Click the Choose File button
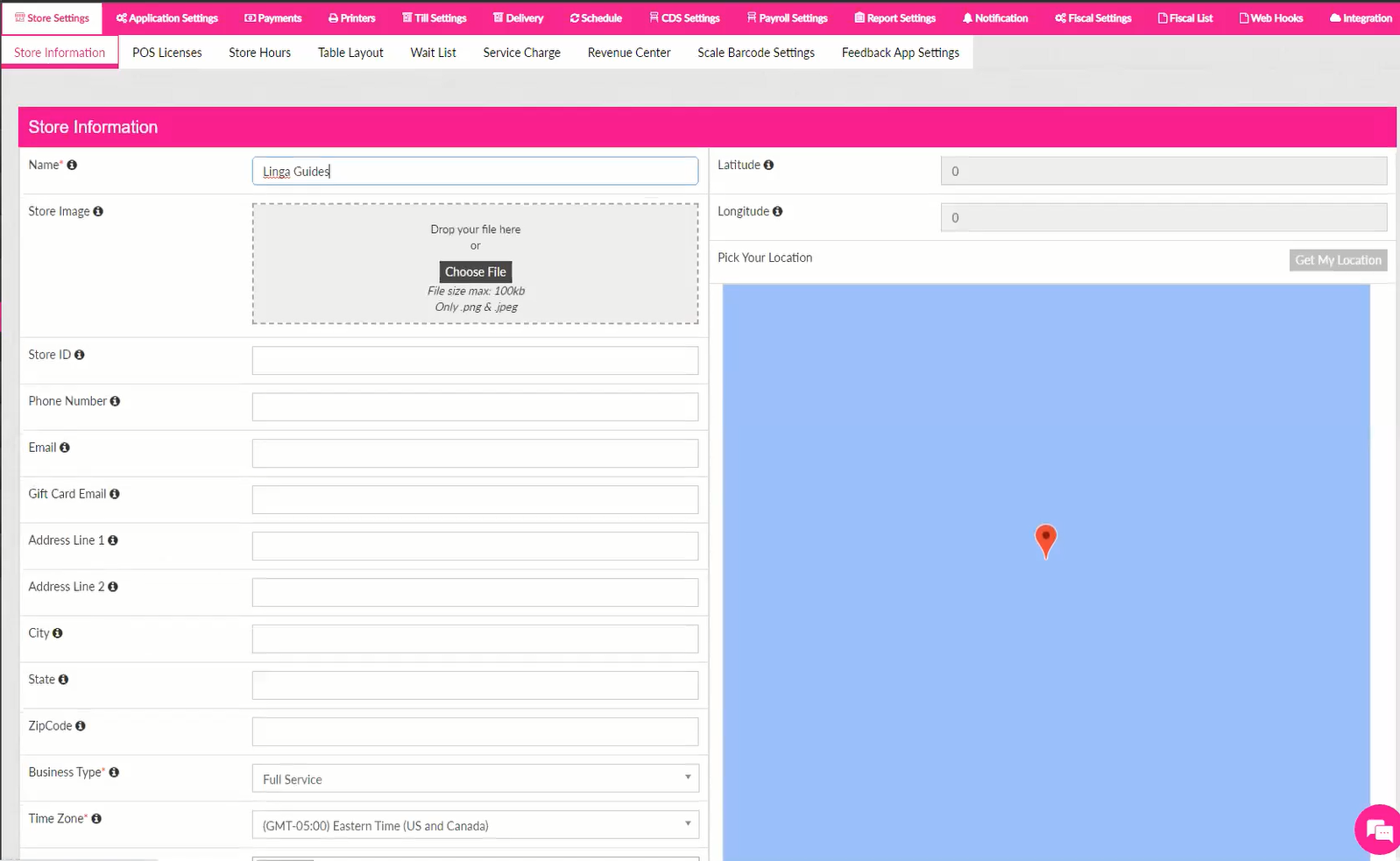This screenshot has width=1400, height=861. click(x=476, y=272)
